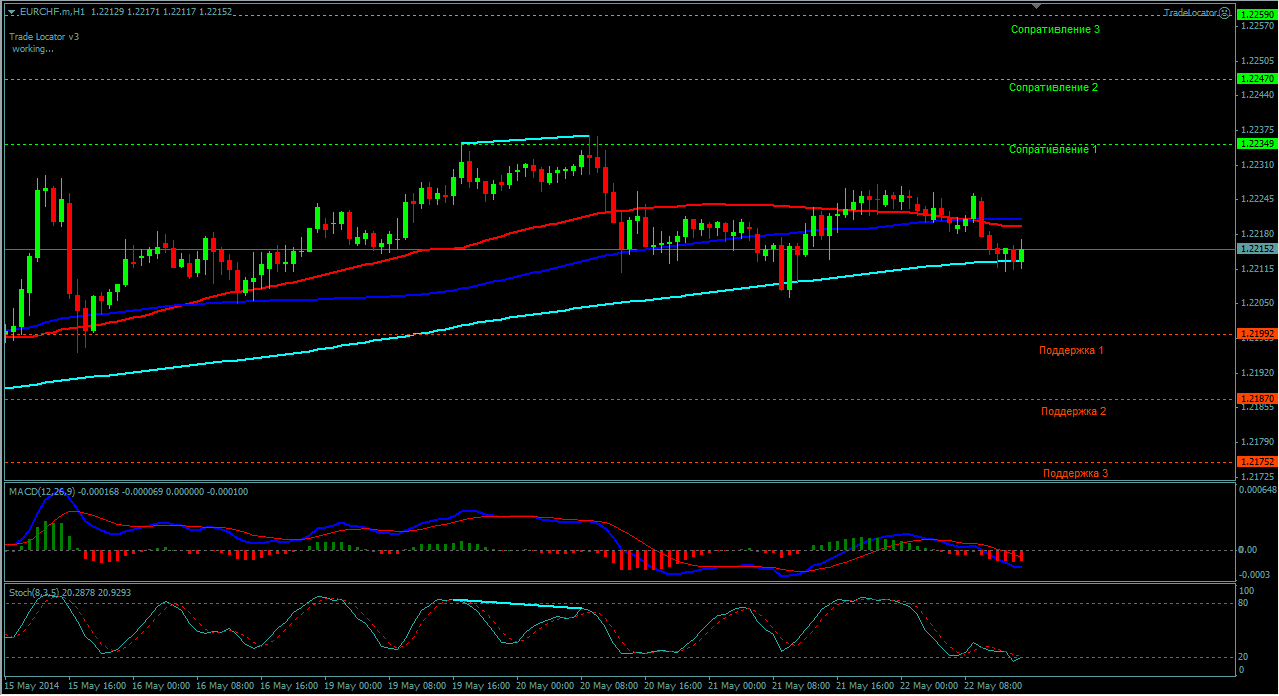The image size is (1279, 696).
Task: Select the 1.22590 resistance price tag
Action: pyautogui.click(x=1256, y=15)
